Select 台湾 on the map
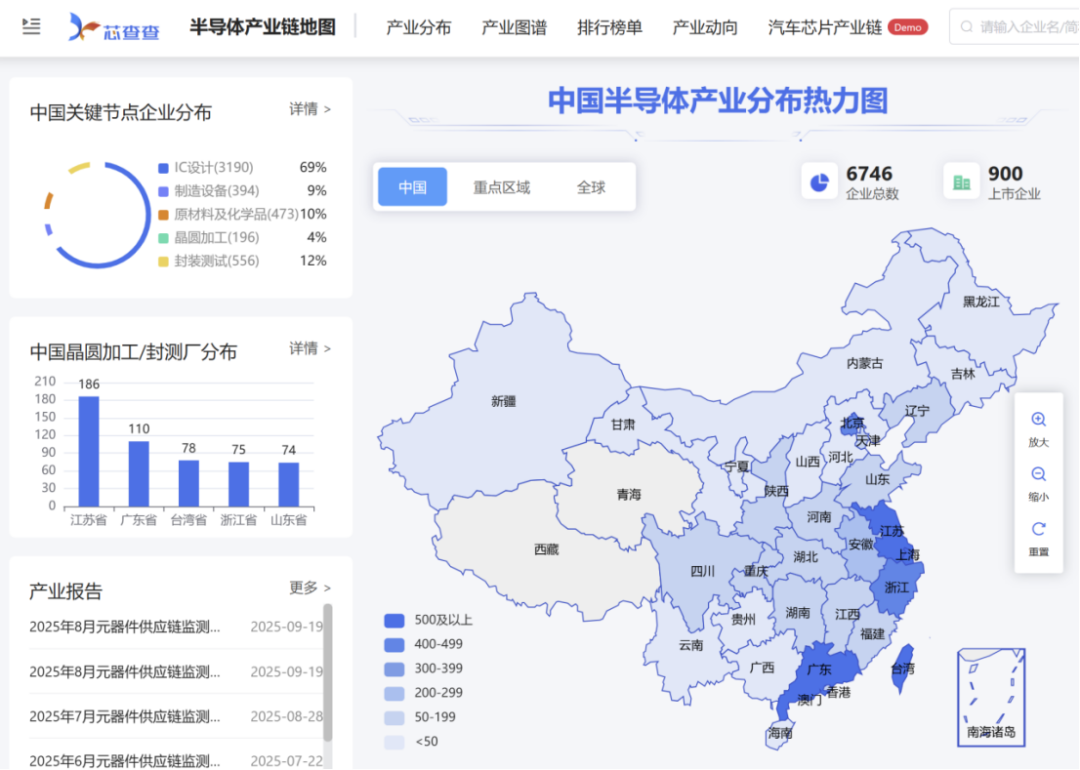This screenshot has height=770, width=1080. (x=903, y=669)
